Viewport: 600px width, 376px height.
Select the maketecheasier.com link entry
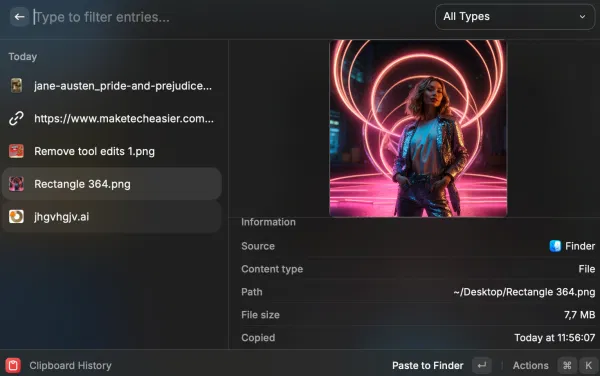click(x=112, y=119)
